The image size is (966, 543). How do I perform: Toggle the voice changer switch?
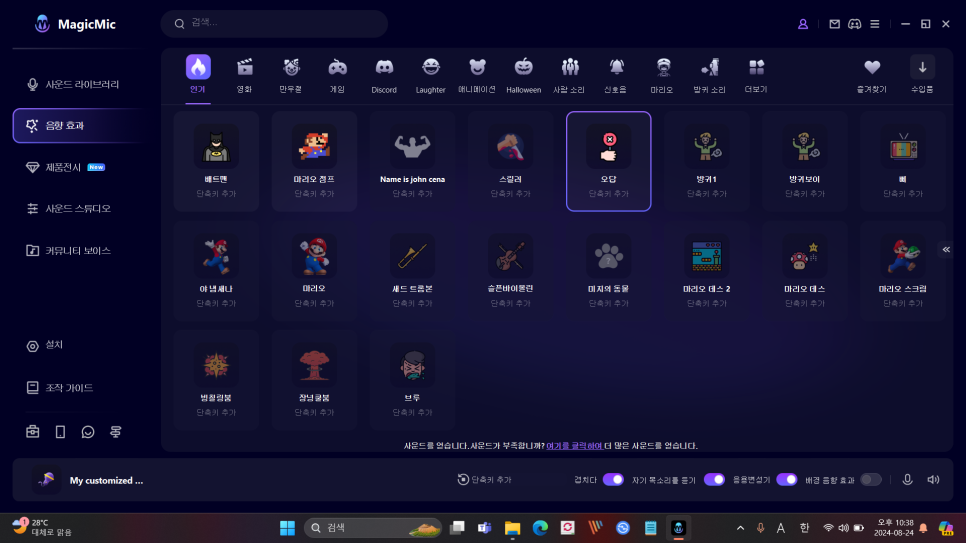(x=787, y=480)
